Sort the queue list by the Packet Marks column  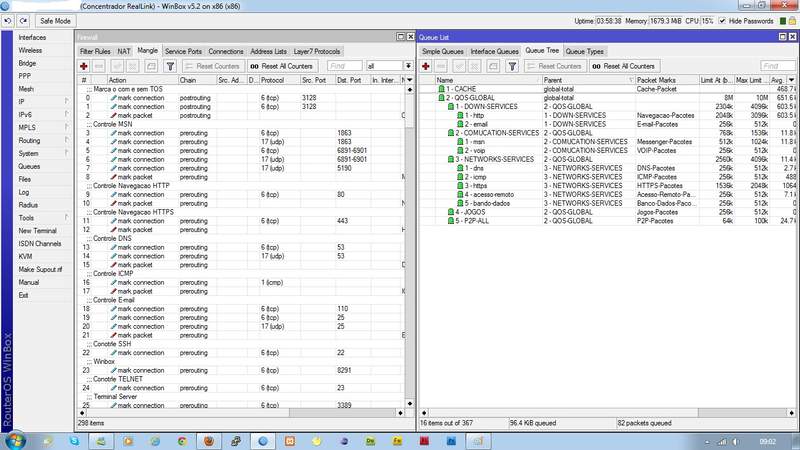pyautogui.click(x=666, y=80)
